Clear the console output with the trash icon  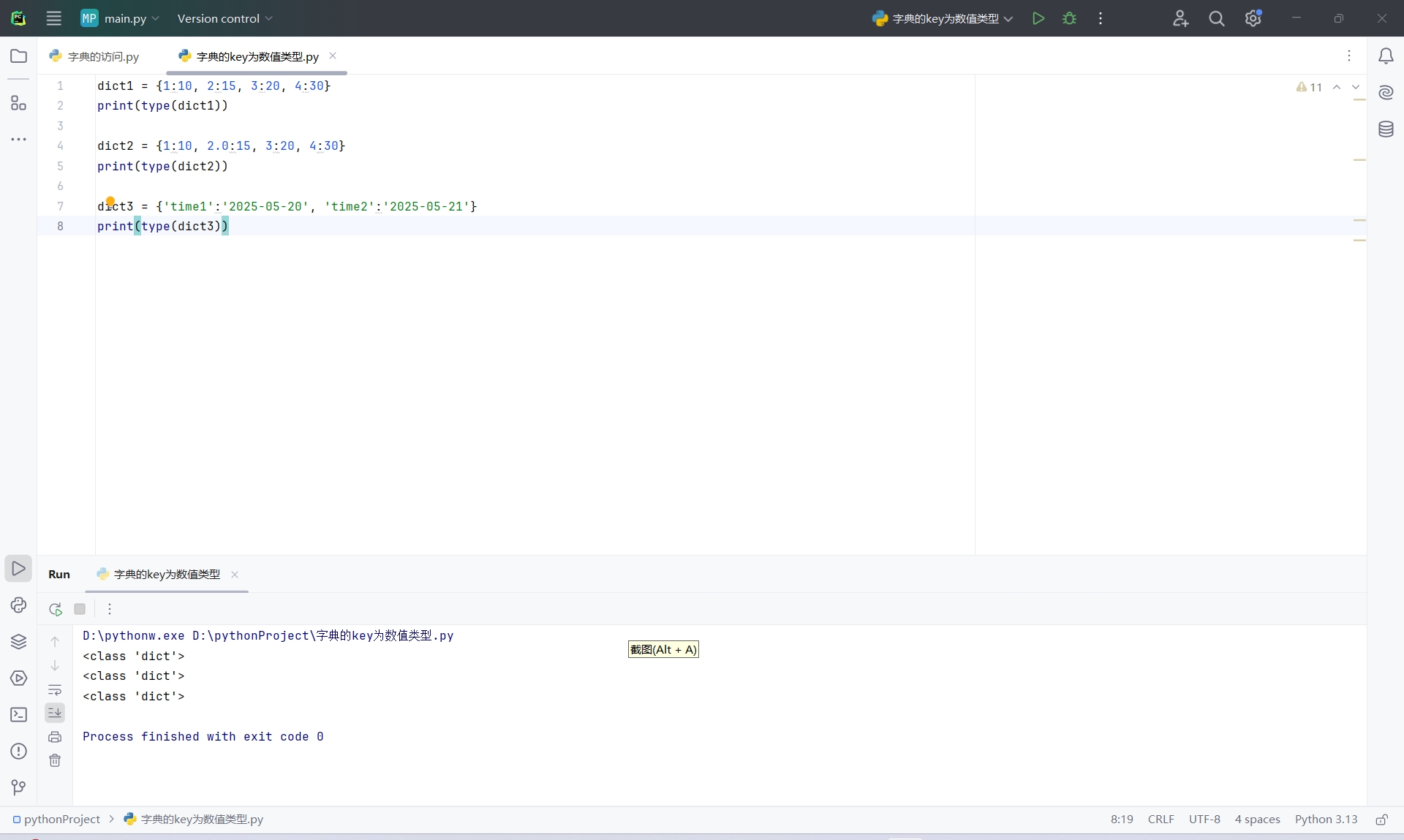pyautogui.click(x=55, y=760)
